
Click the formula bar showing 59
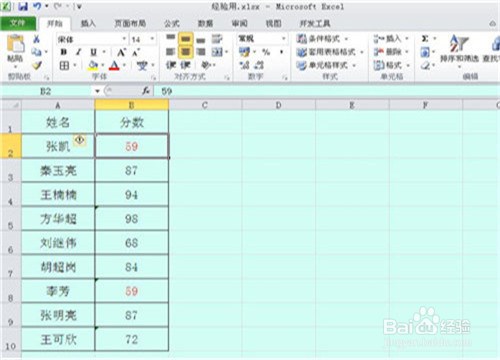pyautogui.click(x=328, y=91)
